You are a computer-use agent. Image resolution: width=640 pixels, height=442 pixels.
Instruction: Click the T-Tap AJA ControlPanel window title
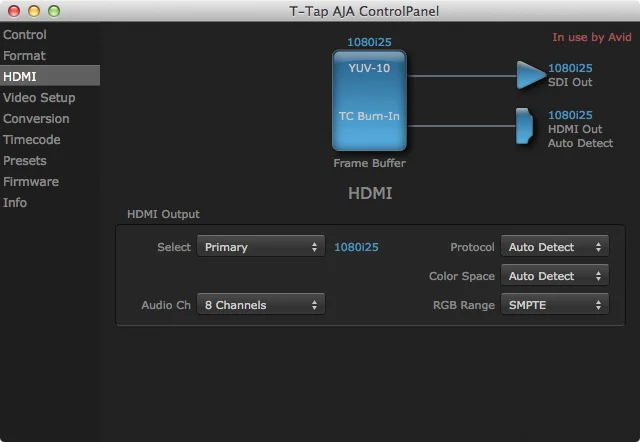click(x=364, y=11)
